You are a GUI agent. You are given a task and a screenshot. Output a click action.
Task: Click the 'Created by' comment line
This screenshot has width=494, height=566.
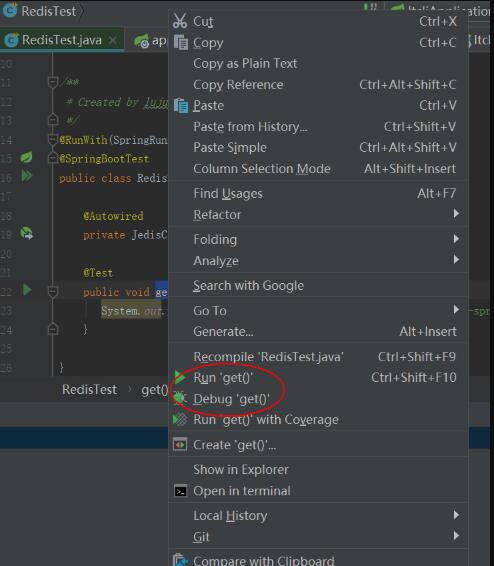pyautogui.click(x=118, y=103)
